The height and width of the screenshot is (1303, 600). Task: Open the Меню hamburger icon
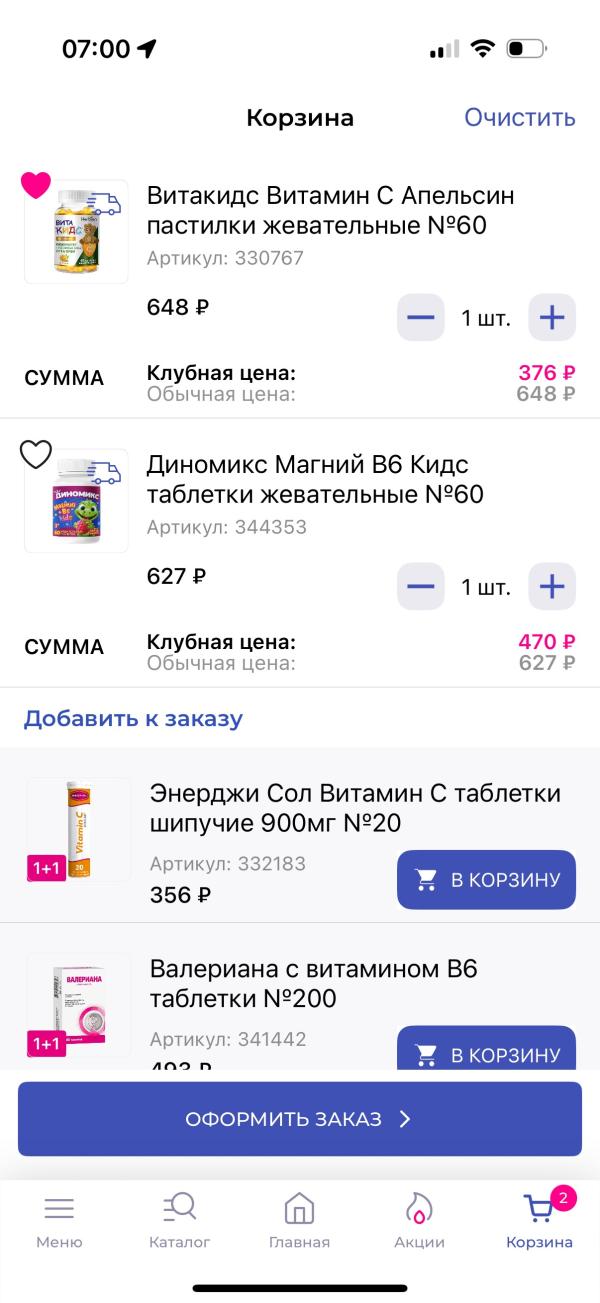point(60,1208)
